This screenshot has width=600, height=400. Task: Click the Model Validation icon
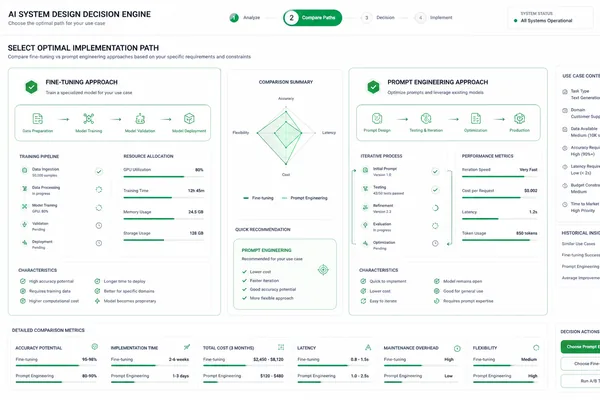pos(140,119)
